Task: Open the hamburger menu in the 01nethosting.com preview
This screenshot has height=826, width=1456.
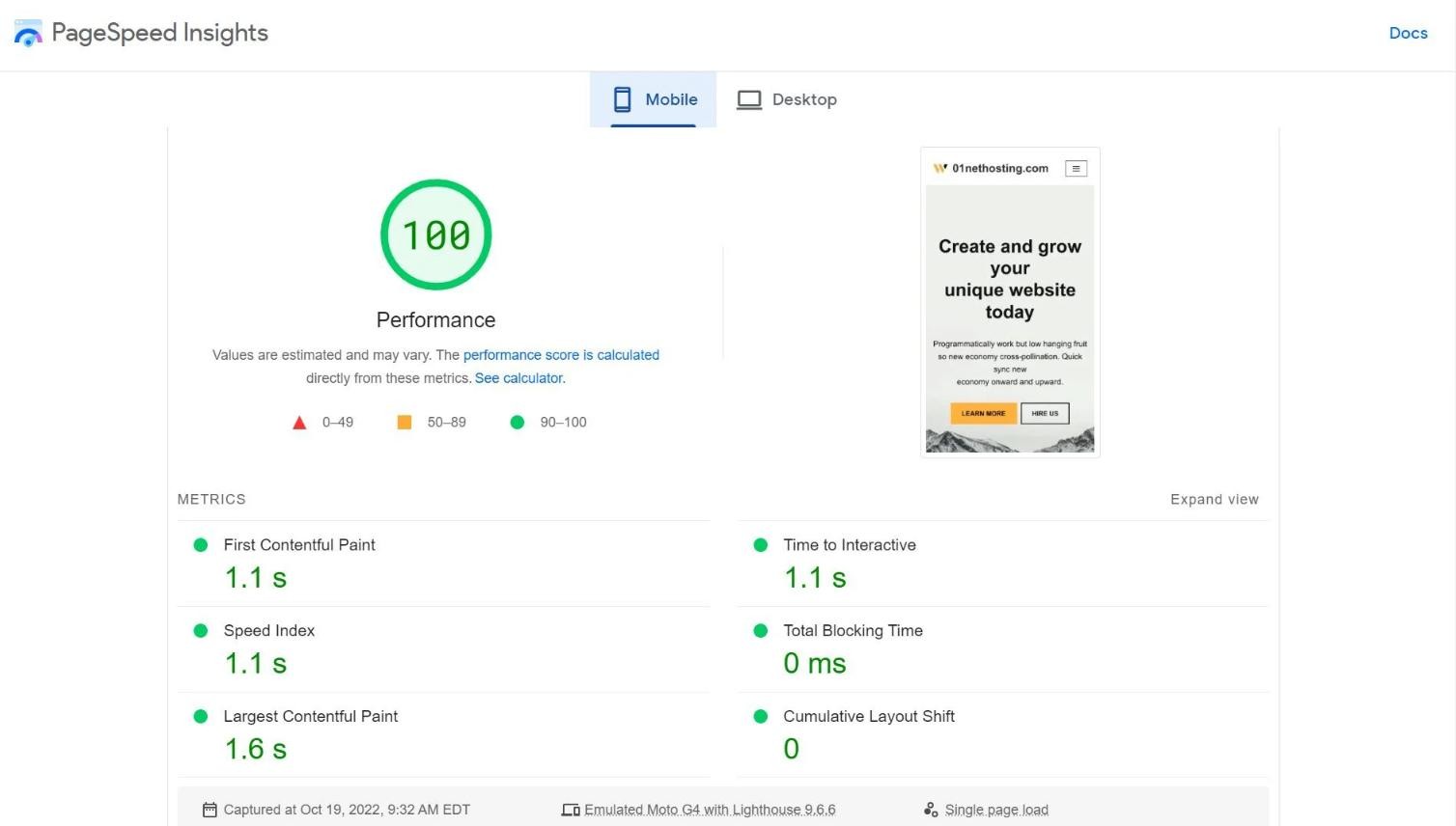Action: click(x=1076, y=168)
